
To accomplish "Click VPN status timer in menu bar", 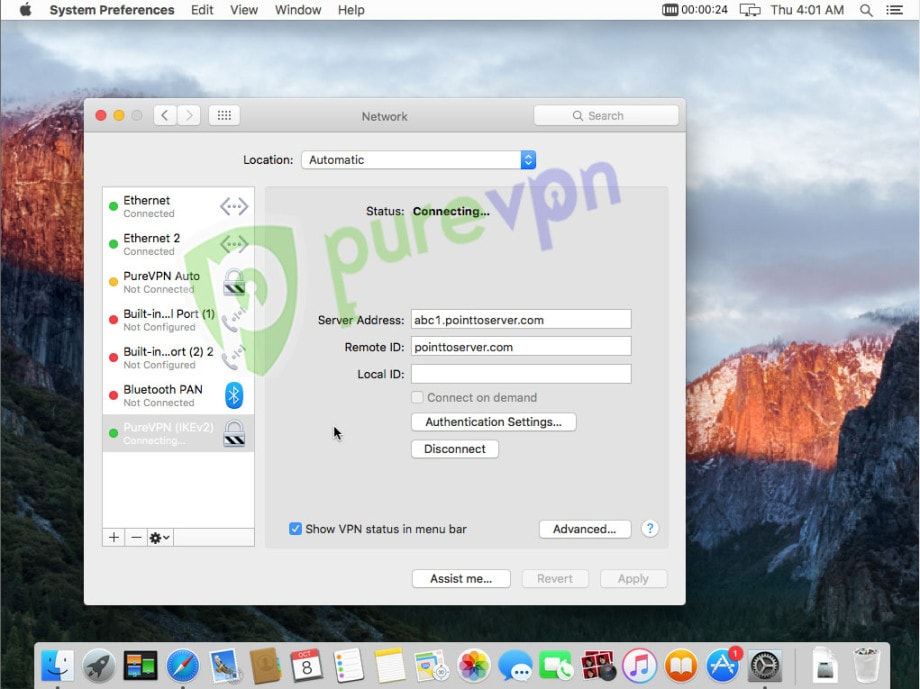I will (x=695, y=10).
